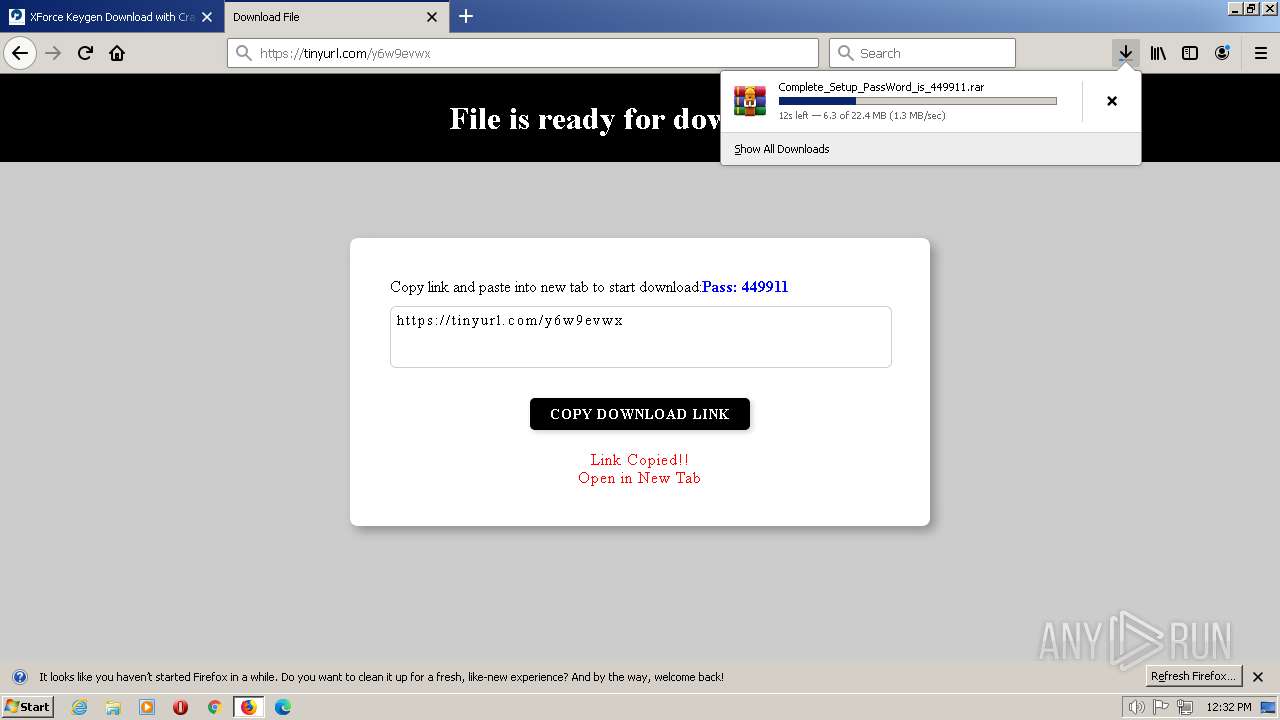
Task: Click the Link Copied!! message
Action: pyautogui.click(x=640, y=460)
